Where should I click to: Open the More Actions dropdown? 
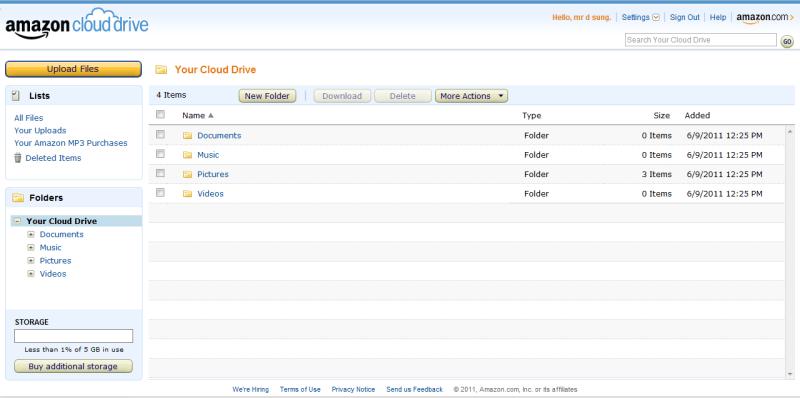[471, 96]
